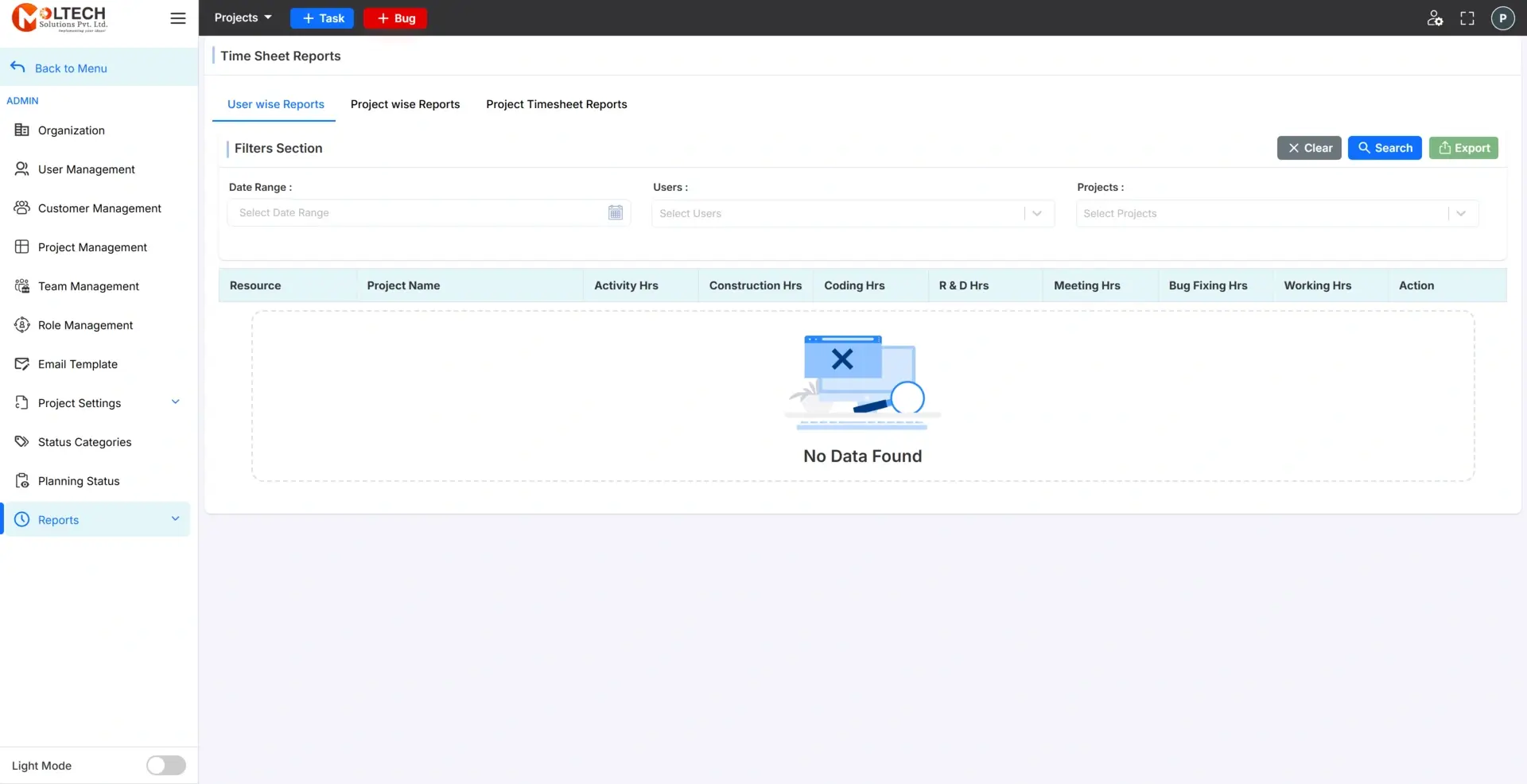Open the Email Template section

point(76,363)
